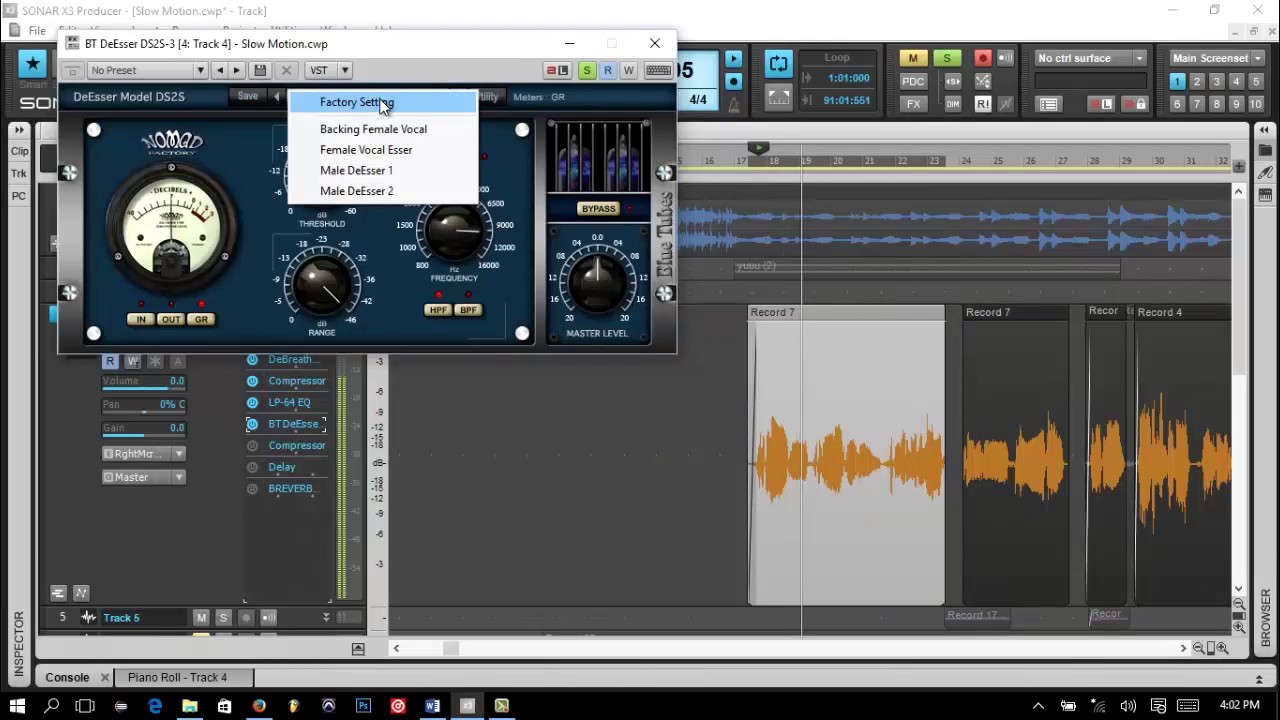
Task: Enable the BPF filter button
Action: [x=468, y=310]
